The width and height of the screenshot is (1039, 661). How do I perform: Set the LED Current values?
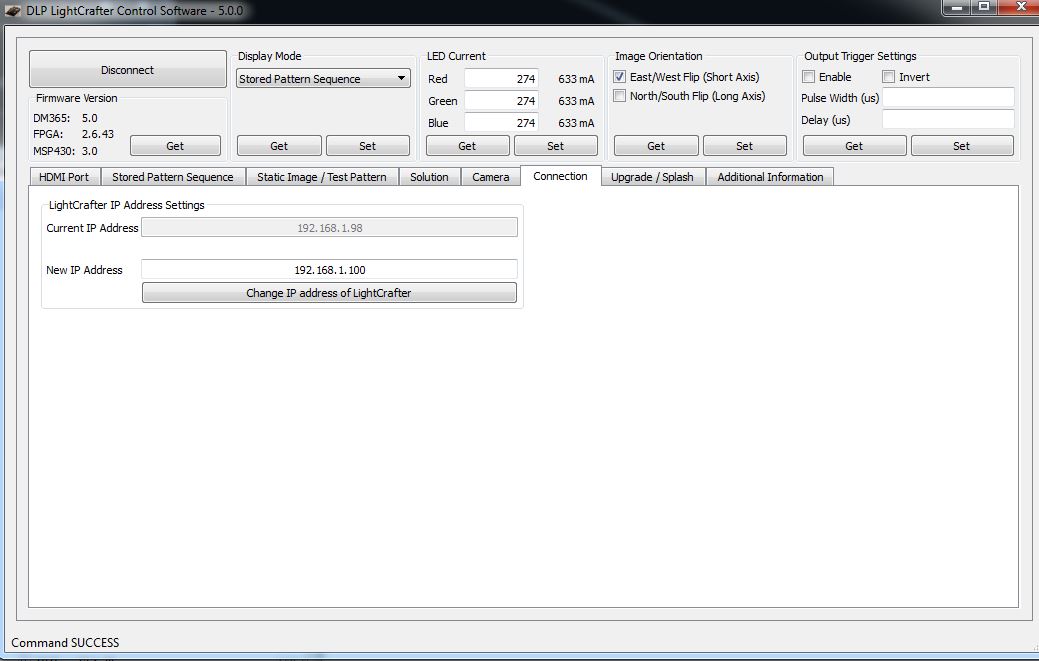[556, 146]
